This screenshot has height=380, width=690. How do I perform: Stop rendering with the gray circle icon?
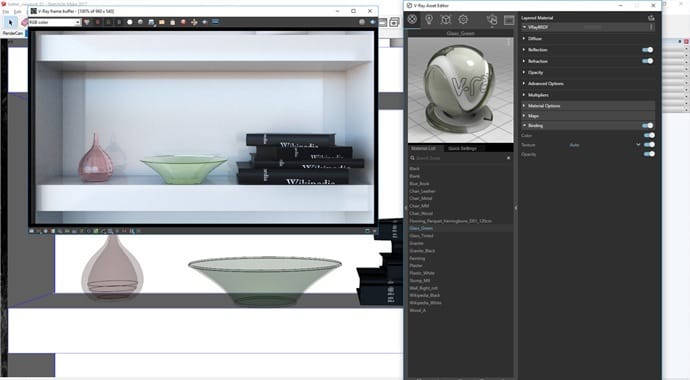pos(362,22)
